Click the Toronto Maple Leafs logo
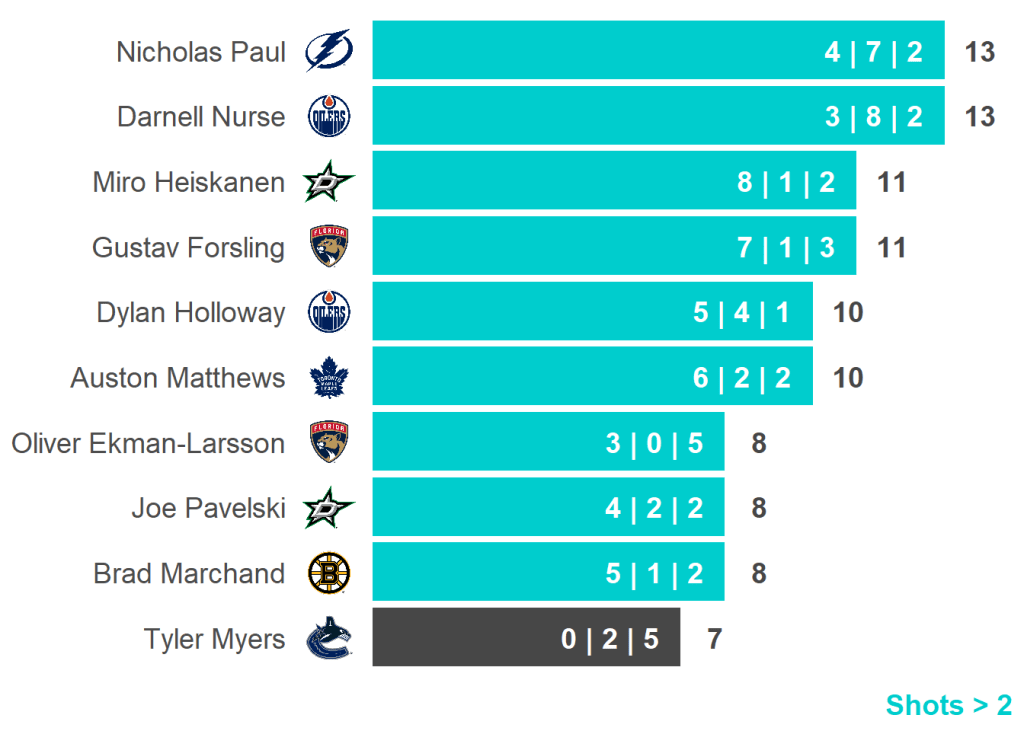This screenshot has height=731, width=1024. pyautogui.click(x=329, y=378)
